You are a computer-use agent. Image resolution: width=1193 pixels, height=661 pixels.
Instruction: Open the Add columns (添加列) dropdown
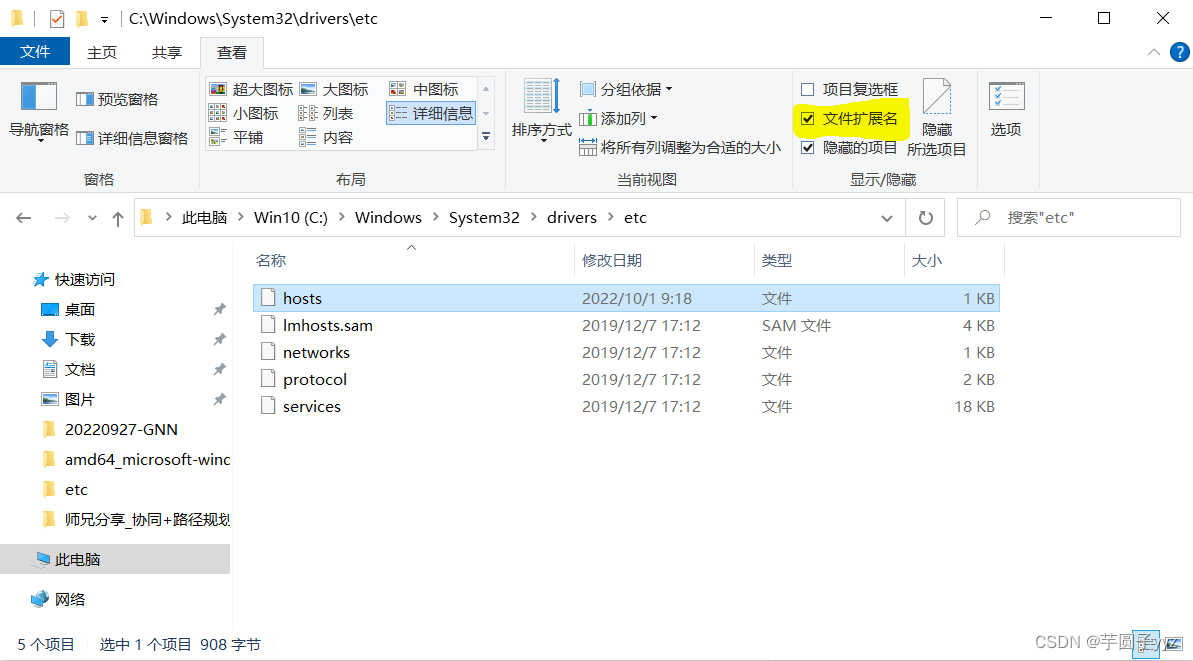point(619,119)
